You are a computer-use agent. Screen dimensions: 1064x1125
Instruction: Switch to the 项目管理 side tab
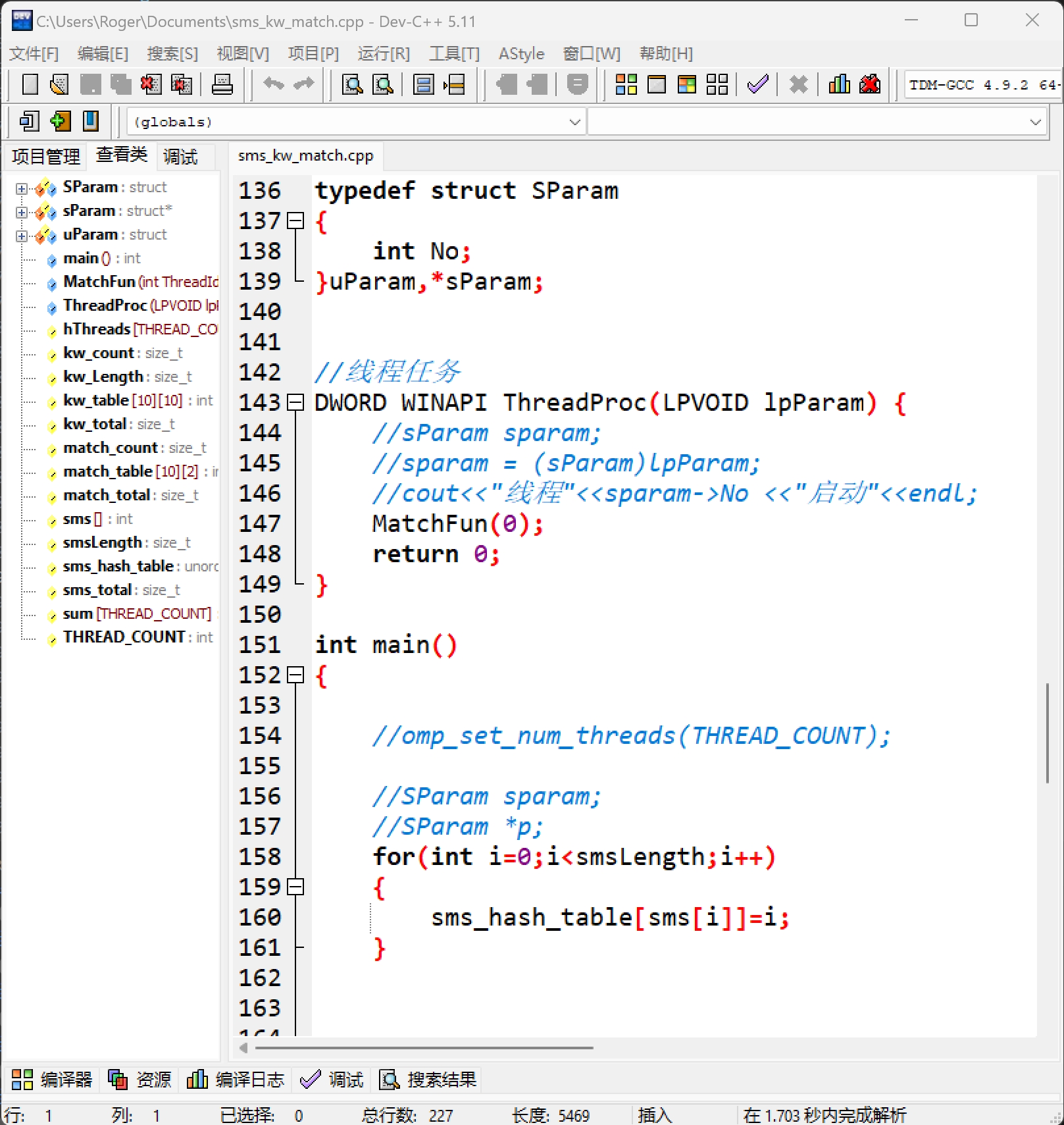point(45,157)
